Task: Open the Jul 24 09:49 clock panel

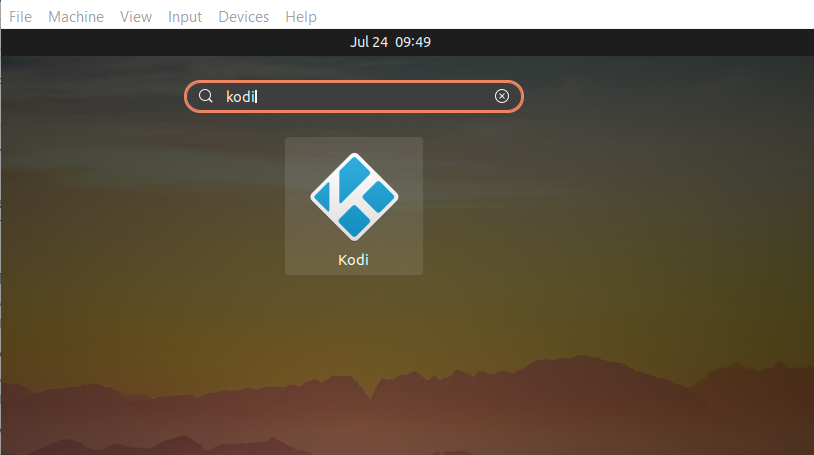Action: 390,42
